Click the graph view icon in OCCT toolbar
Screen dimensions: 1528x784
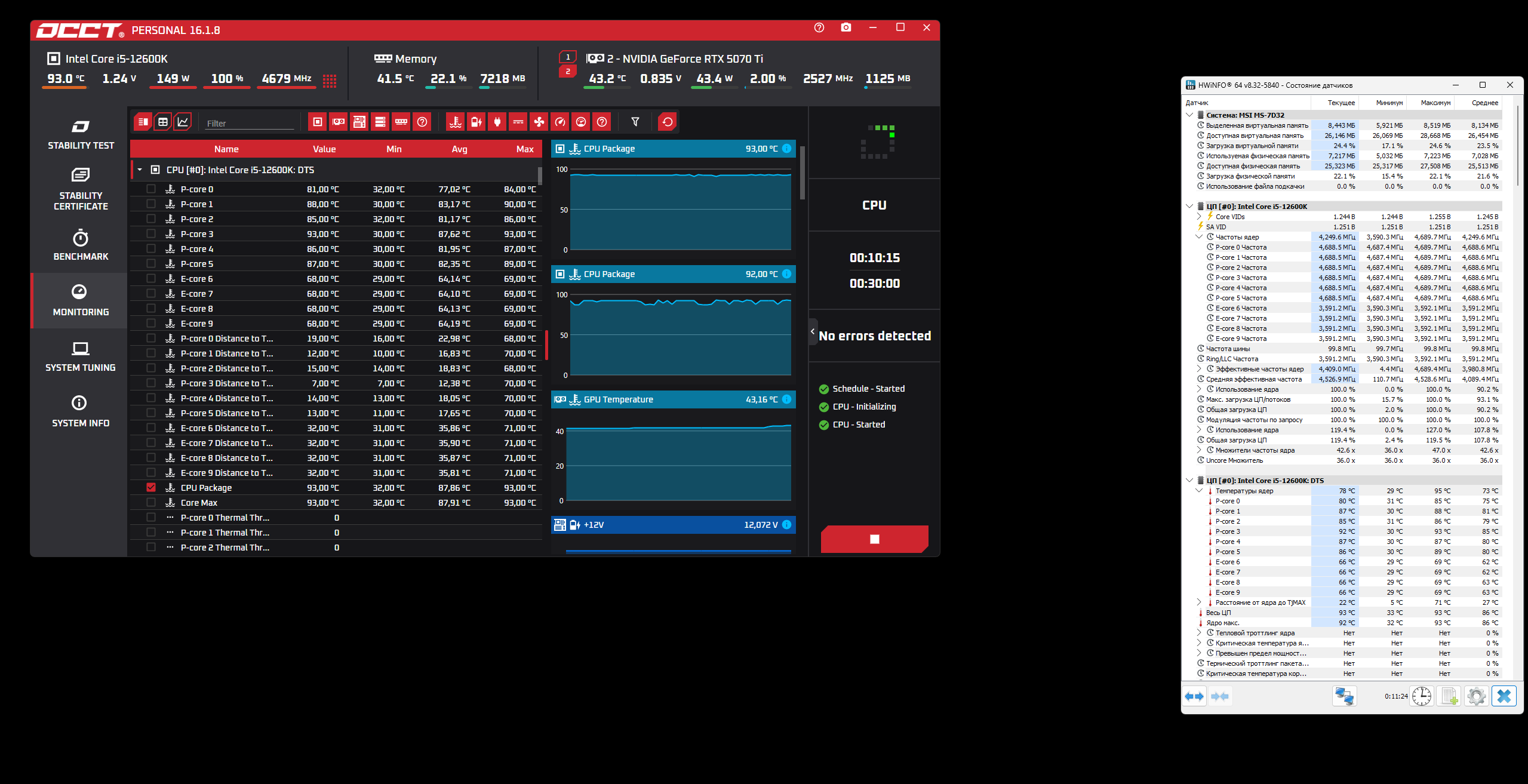click(x=183, y=122)
